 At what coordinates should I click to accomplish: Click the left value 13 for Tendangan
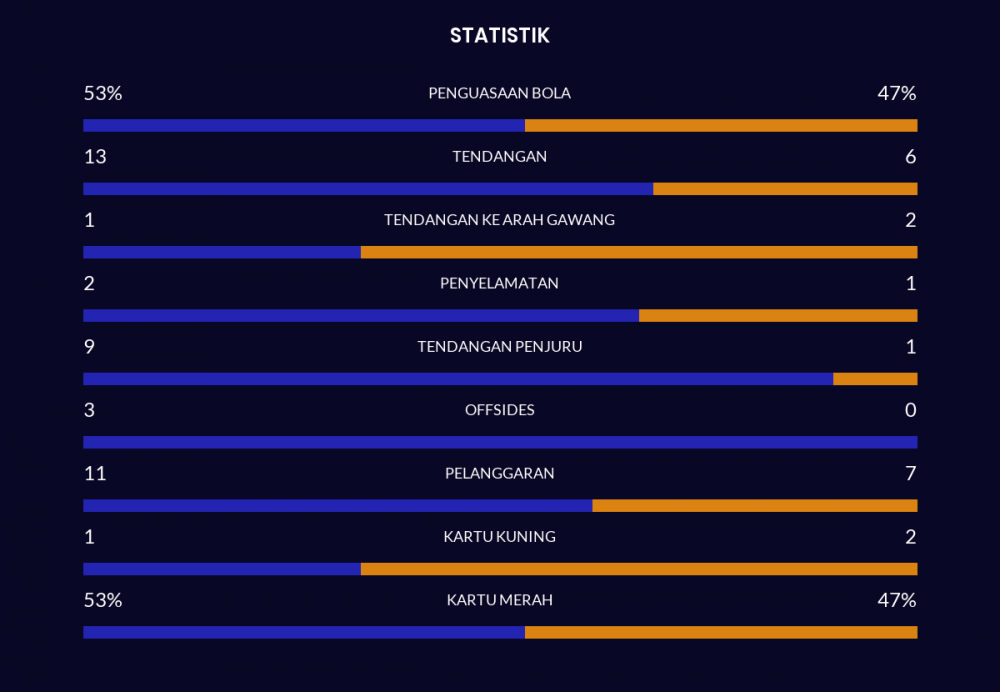95,157
